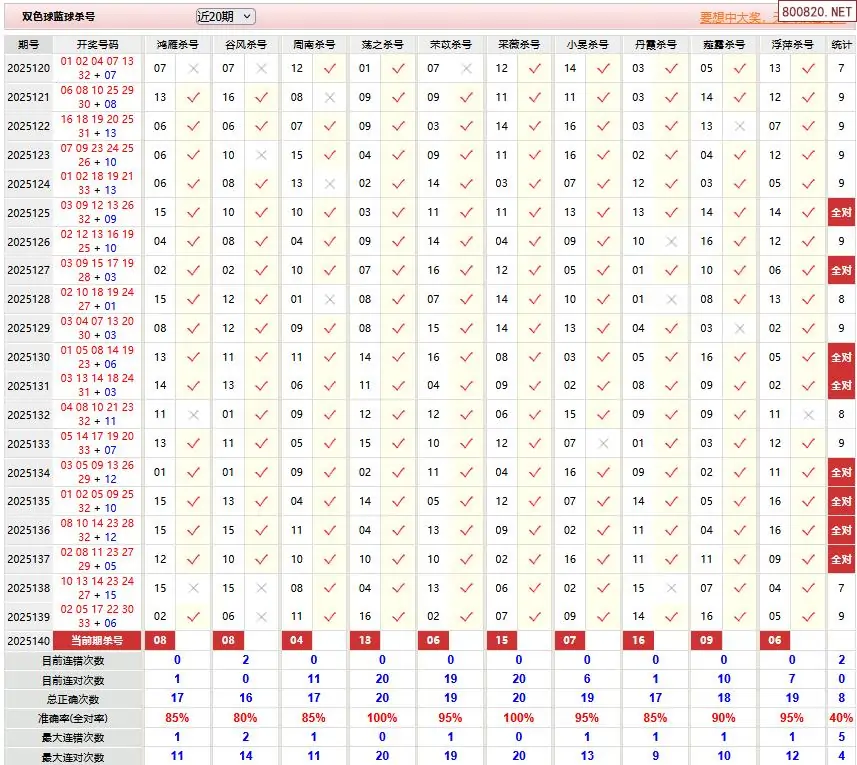Click the gray X in row 2025133 under 小旻杀号
857x765 pixels.
pos(603,444)
